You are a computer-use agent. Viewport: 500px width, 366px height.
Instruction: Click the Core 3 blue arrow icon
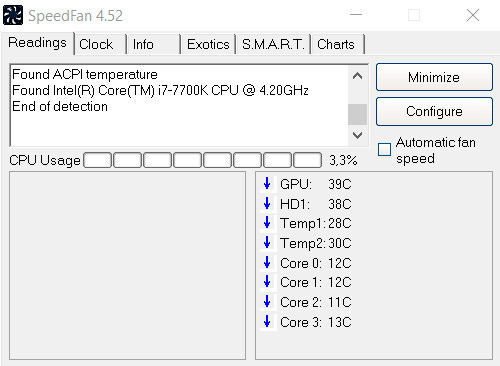(267, 321)
